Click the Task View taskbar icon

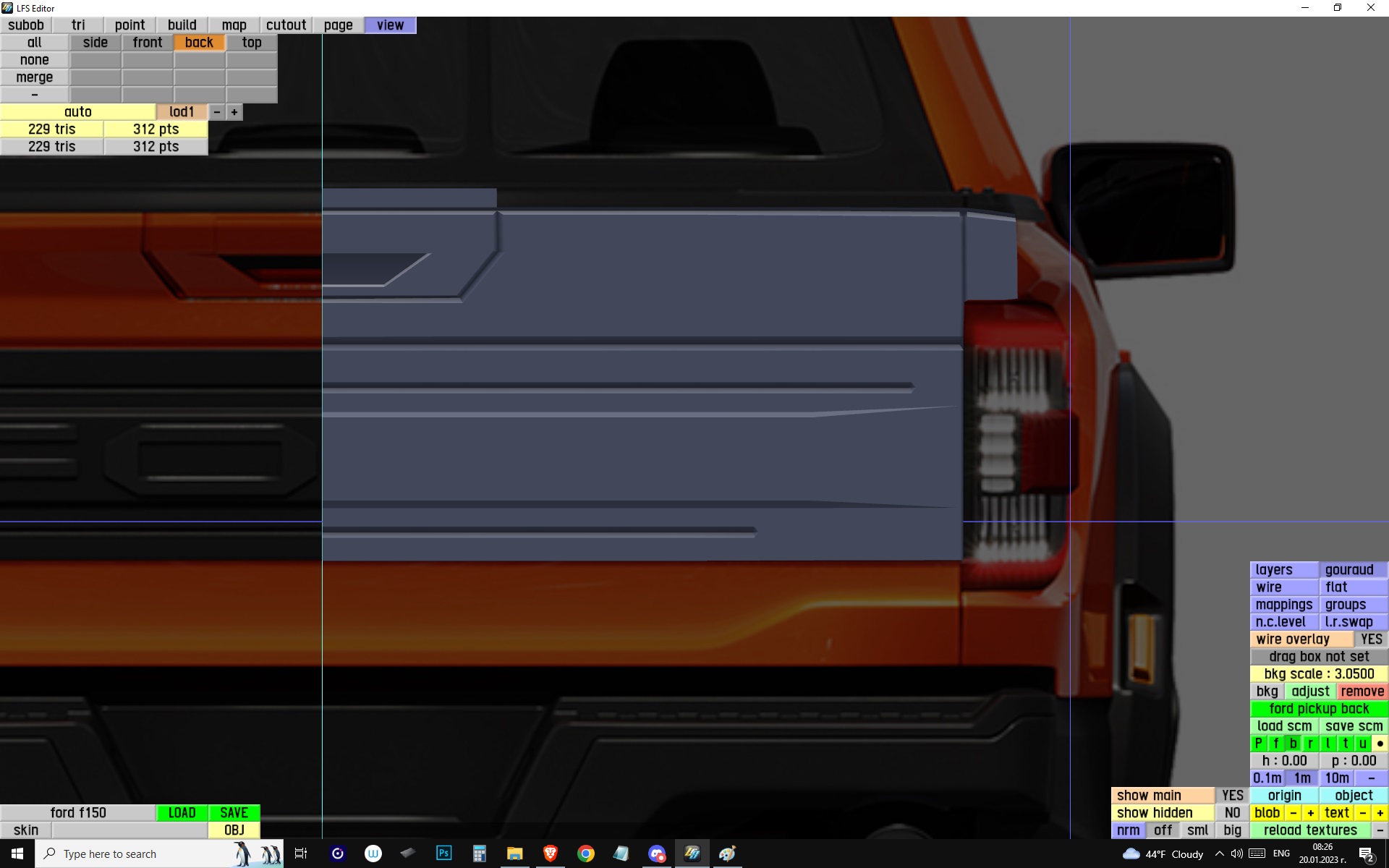[301, 854]
